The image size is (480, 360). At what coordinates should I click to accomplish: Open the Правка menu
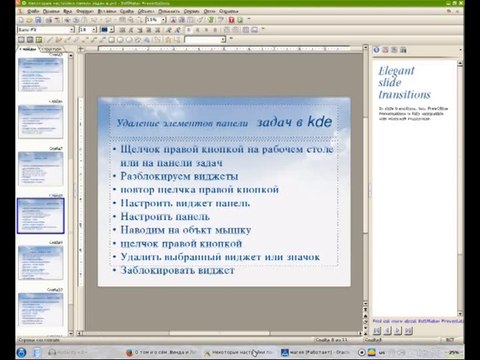[x=51, y=11]
